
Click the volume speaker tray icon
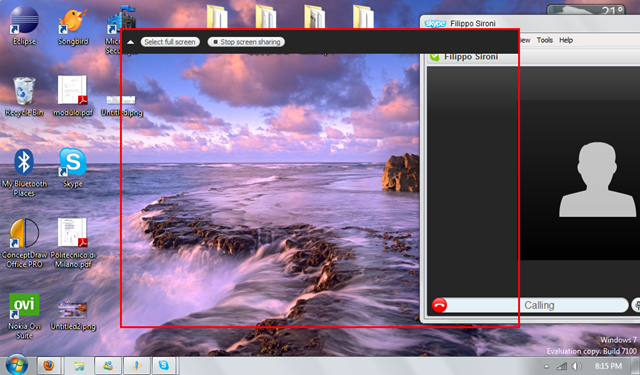[x=576, y=366]
